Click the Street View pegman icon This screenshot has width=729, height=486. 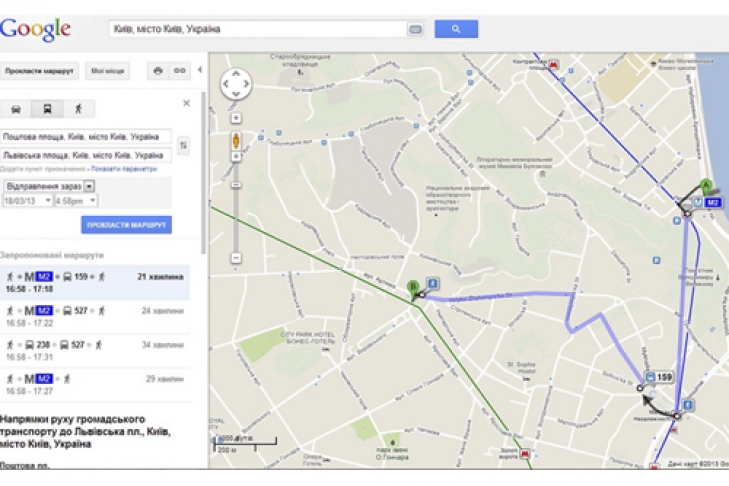236,141
